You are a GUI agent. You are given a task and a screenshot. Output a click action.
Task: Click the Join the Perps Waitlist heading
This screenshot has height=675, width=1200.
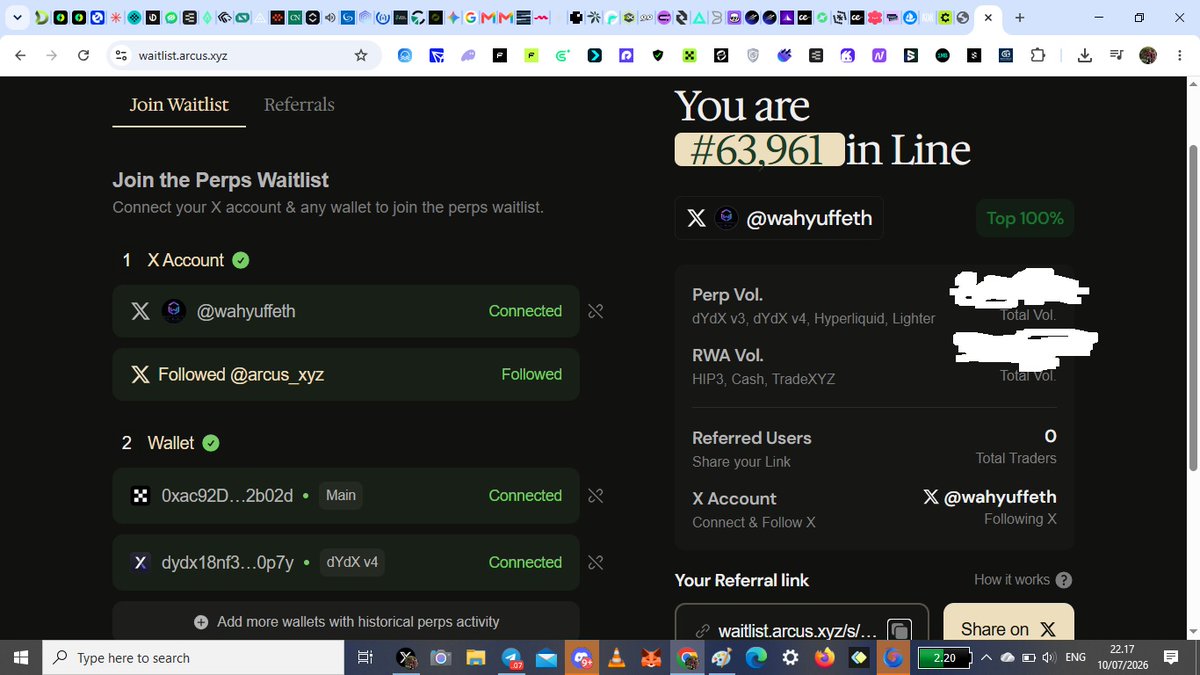click(x=221, y=181)
